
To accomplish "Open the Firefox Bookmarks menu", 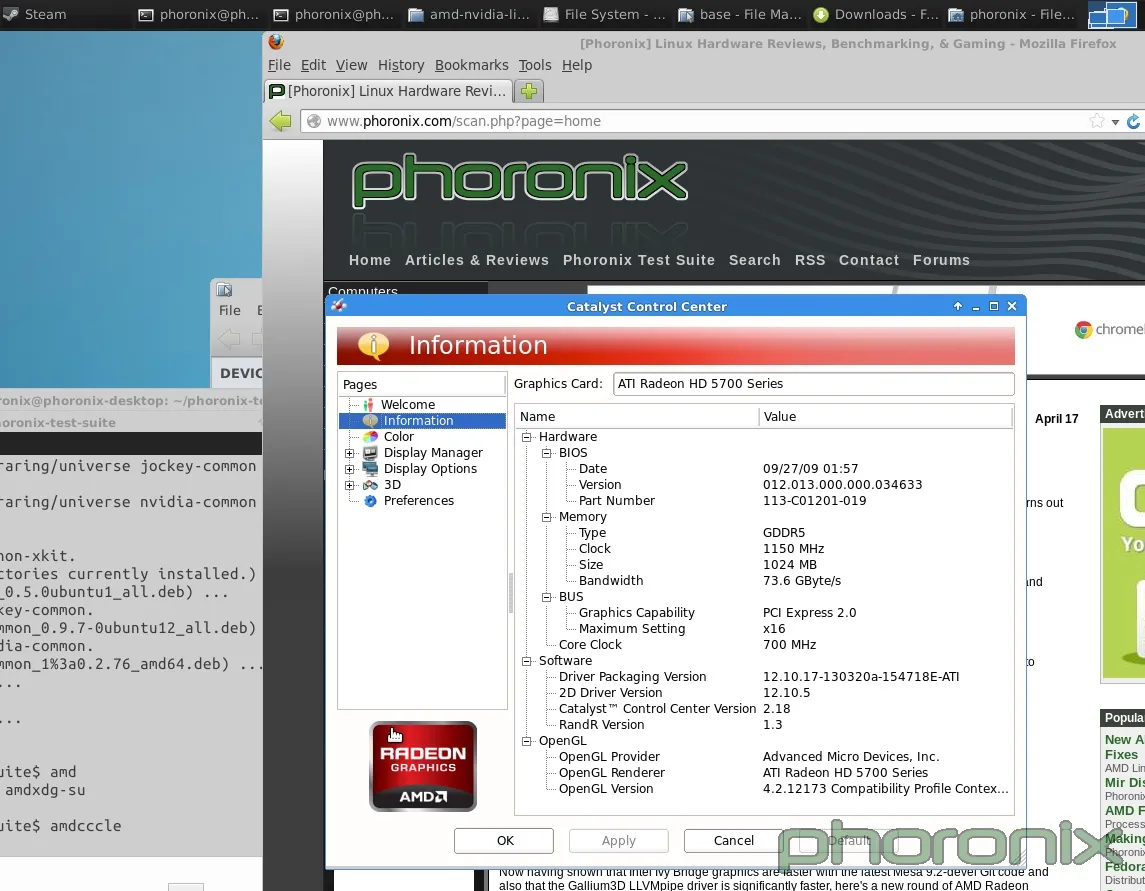I will click(472, 65).
